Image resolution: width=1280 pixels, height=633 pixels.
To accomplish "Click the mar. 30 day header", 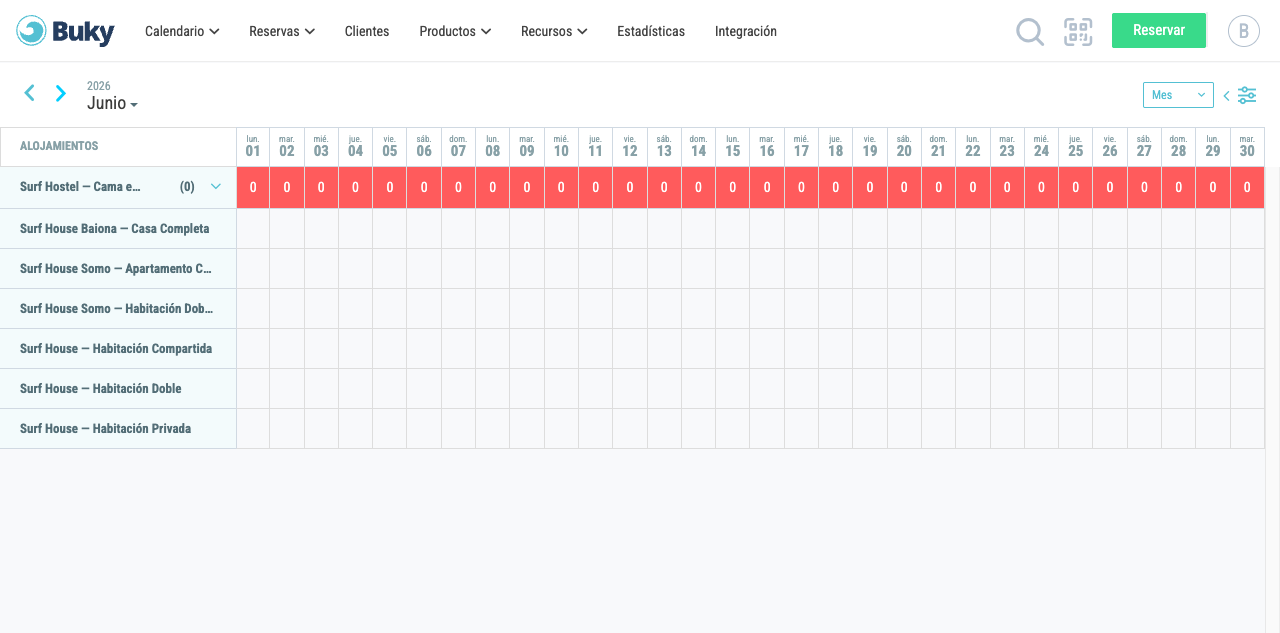I will click(x=1247, y=146).
